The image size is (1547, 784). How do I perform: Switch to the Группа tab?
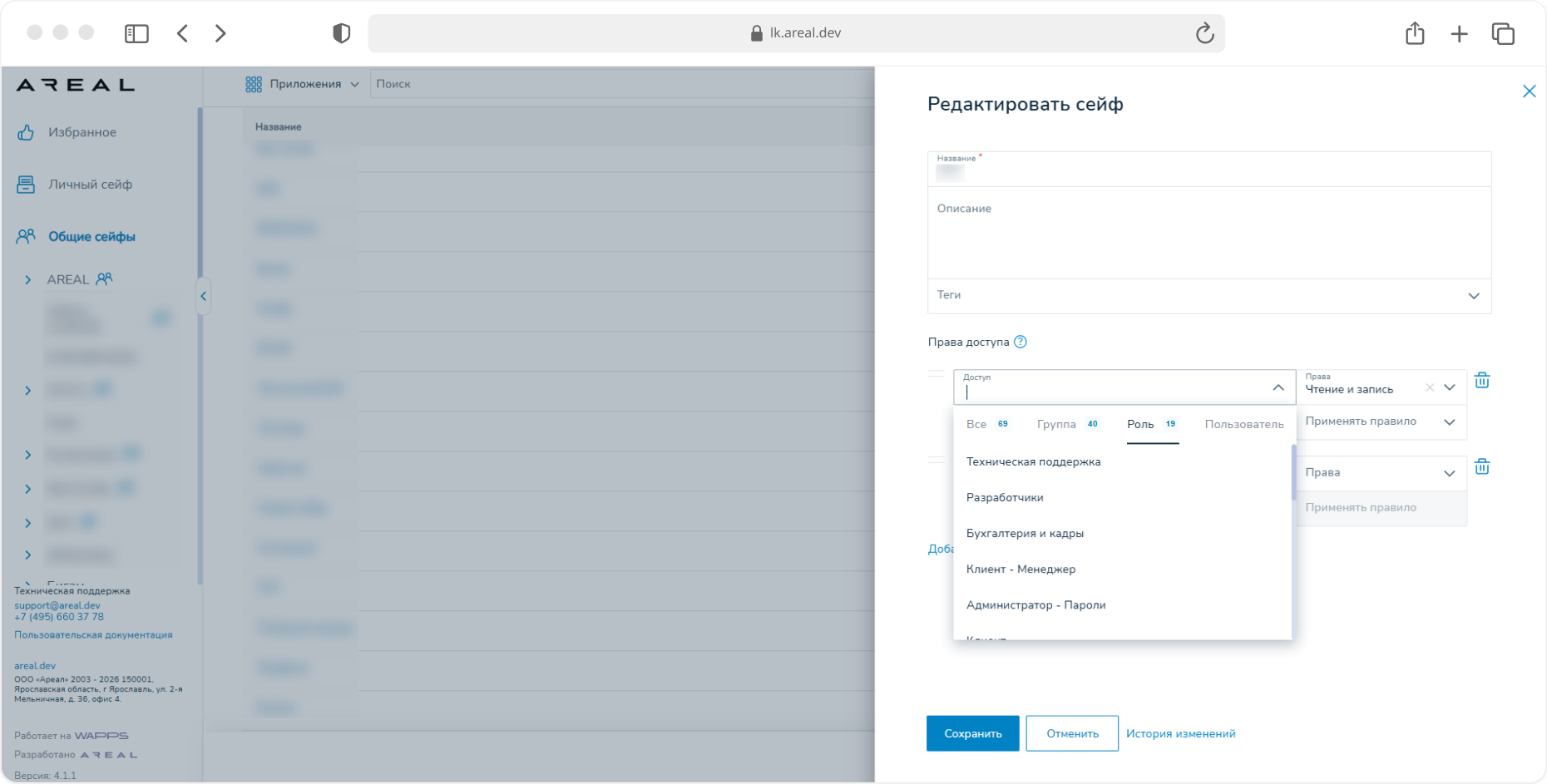pos(1068,424)
